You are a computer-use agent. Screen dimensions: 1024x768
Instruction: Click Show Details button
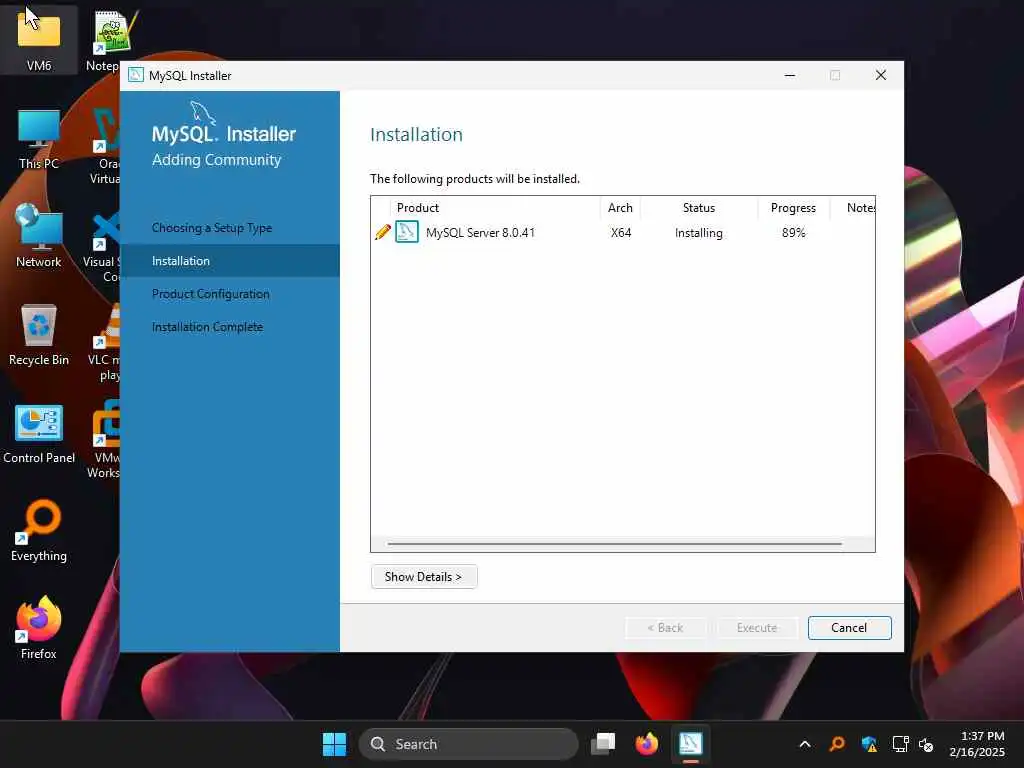[x=424, y=577]
